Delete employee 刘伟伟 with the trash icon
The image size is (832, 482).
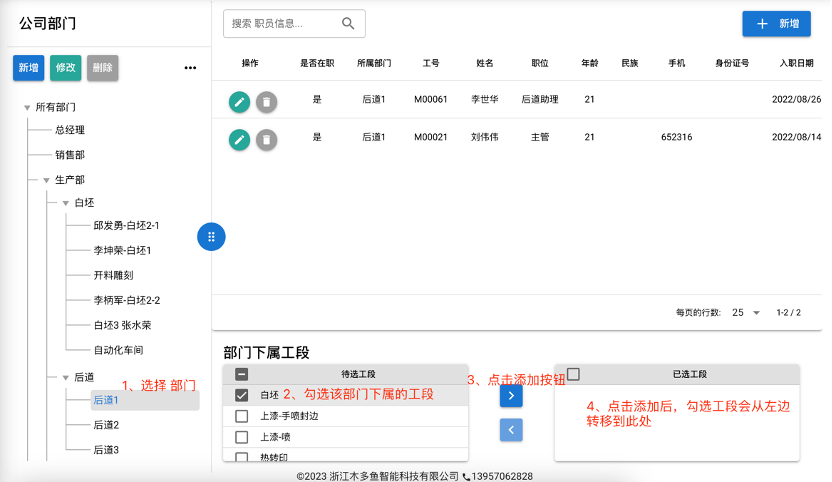click(x=266, y=140)
